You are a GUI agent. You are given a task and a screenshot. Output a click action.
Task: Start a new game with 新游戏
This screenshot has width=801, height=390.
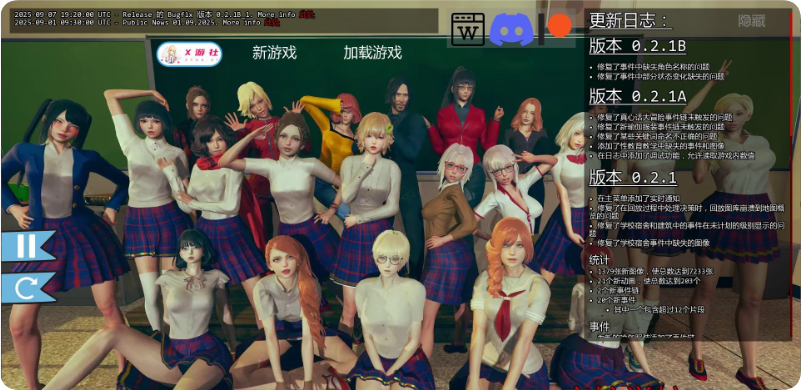tap(274, 53)
